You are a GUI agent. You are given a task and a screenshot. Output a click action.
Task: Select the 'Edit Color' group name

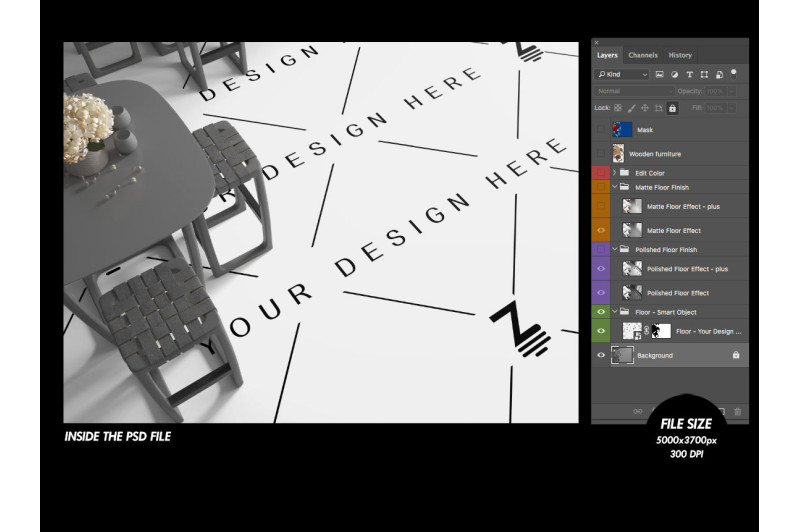pos(649,173)
